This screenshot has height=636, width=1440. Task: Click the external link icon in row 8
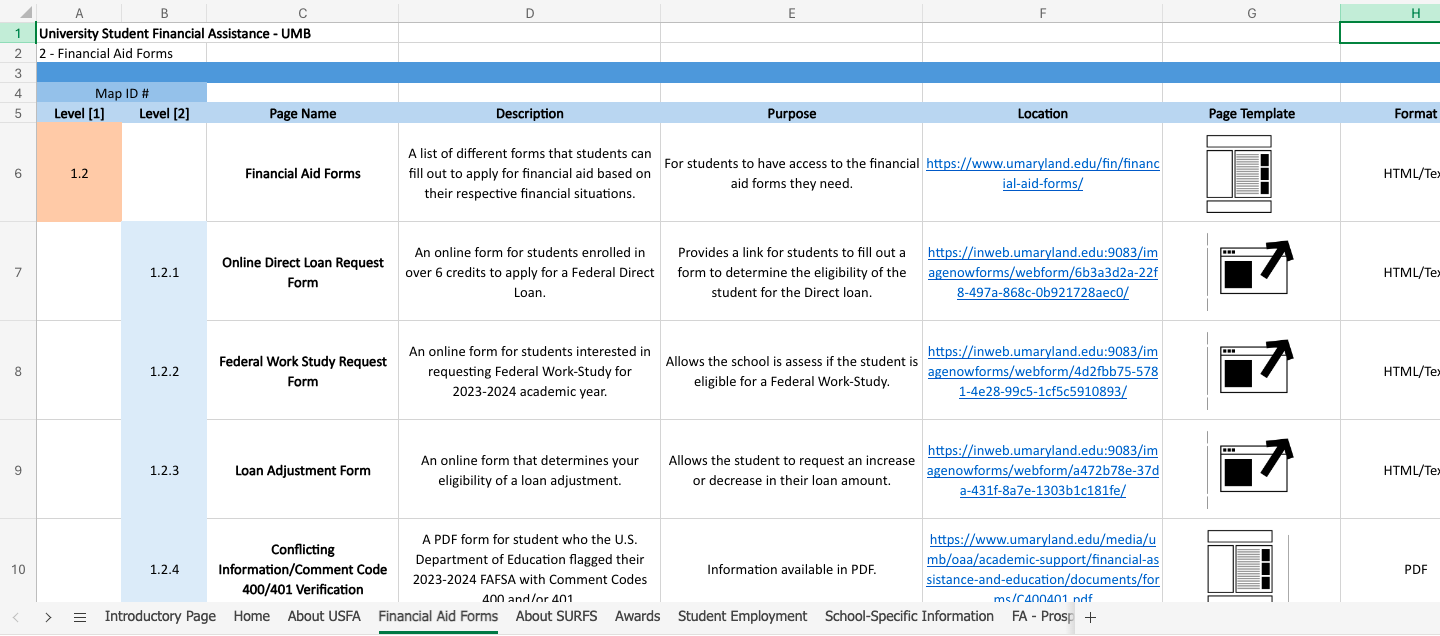tap(1256, 367)
